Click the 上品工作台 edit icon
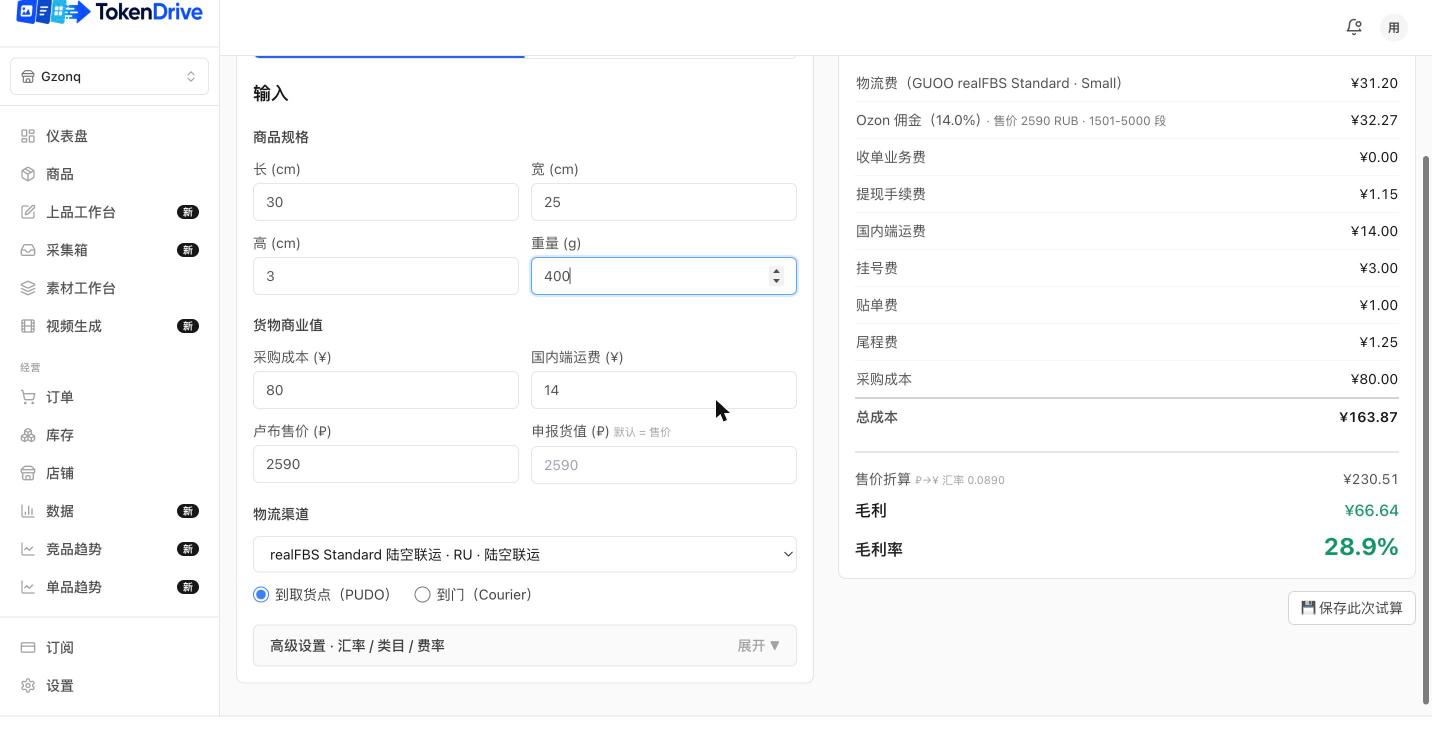Viewport: 1432px width, 735px height. pos(28,212)
